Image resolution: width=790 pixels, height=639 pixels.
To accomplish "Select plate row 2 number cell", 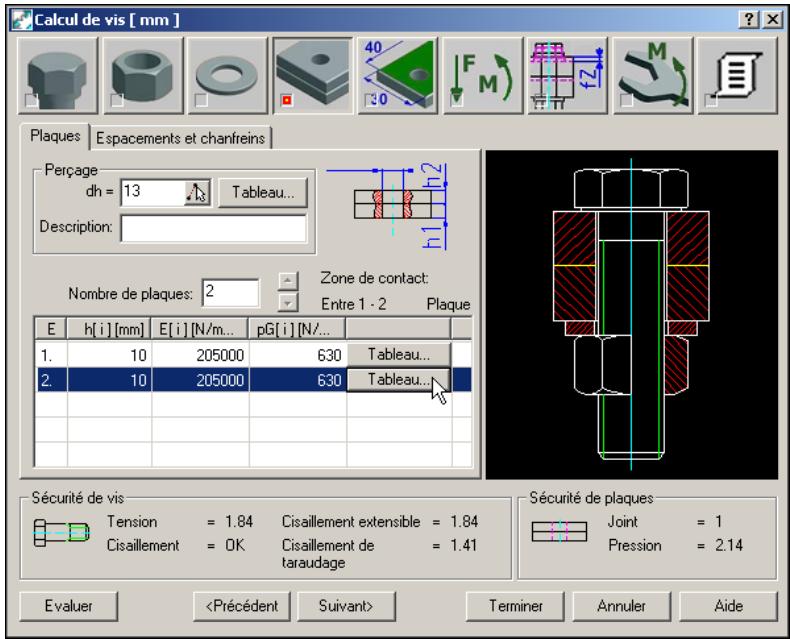I will click(51, 380).
